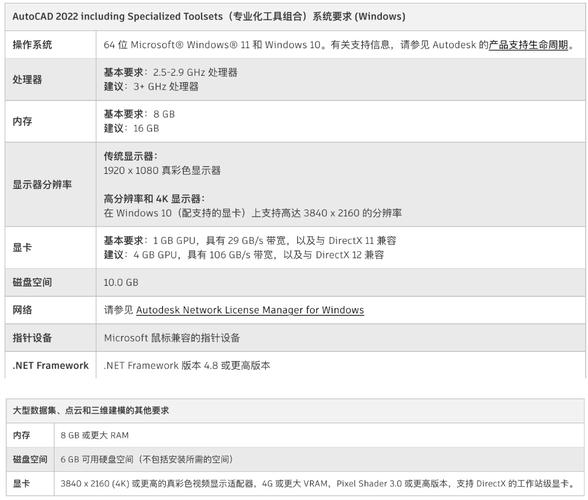Image resolution: width=588 pixels, height=500 pixels.
Task: Click the 大型数据集、点云和三维建模的其他要求 header
Action: click(x=91, y=410)
